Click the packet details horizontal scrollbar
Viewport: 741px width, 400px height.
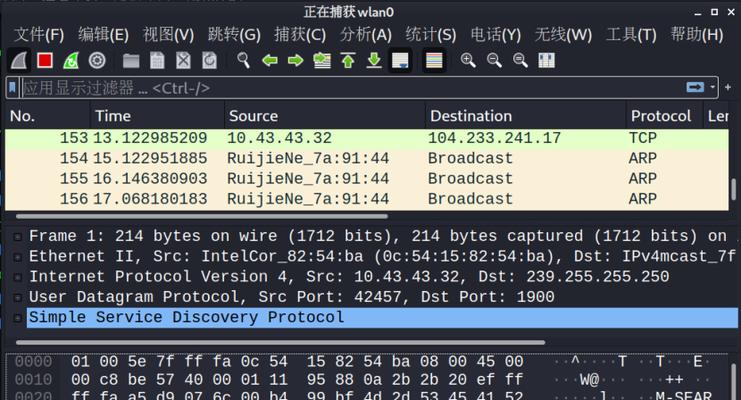pos(280,342)
